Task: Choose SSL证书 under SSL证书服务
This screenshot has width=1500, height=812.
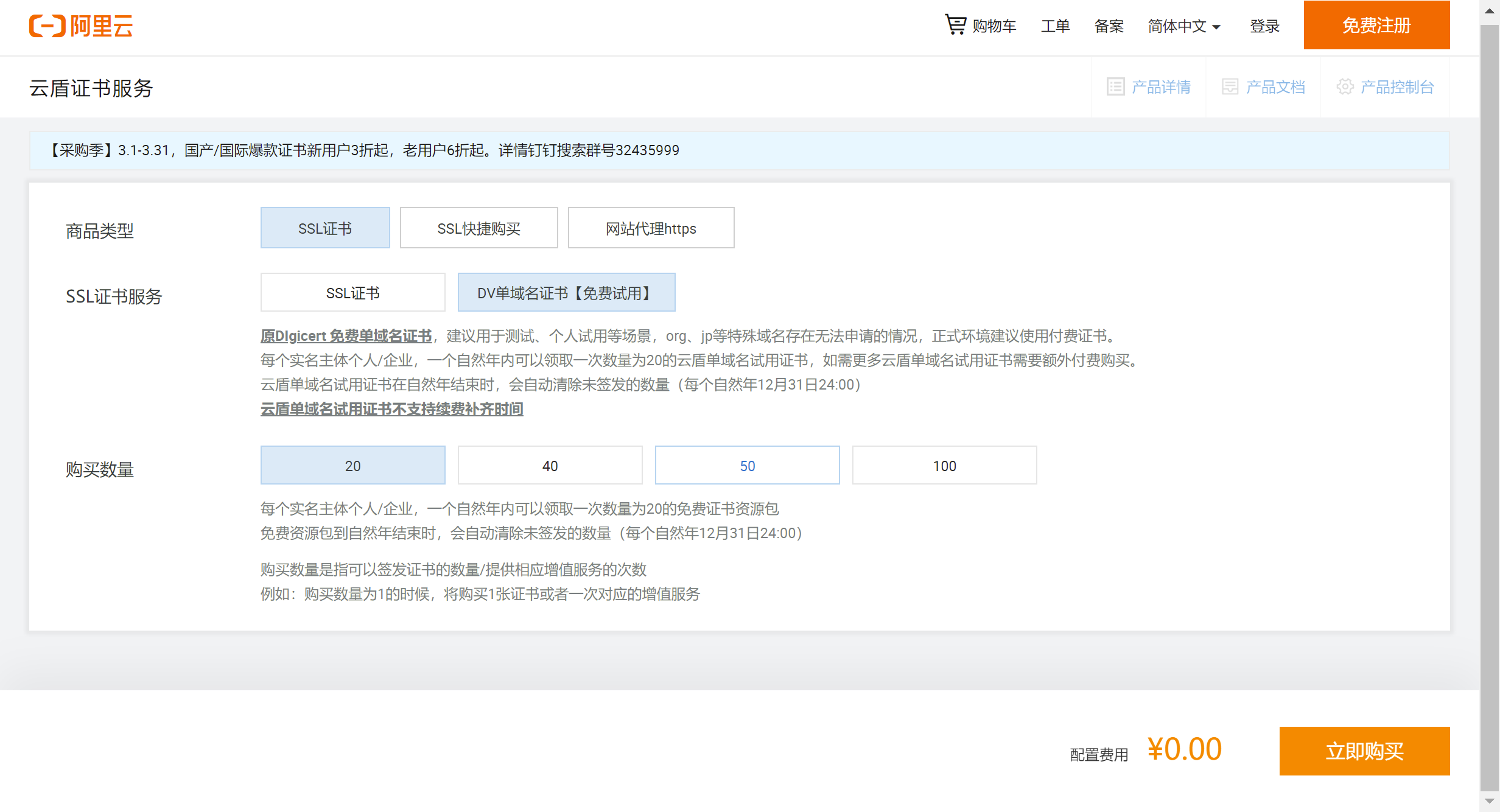Action: point(352,292)
